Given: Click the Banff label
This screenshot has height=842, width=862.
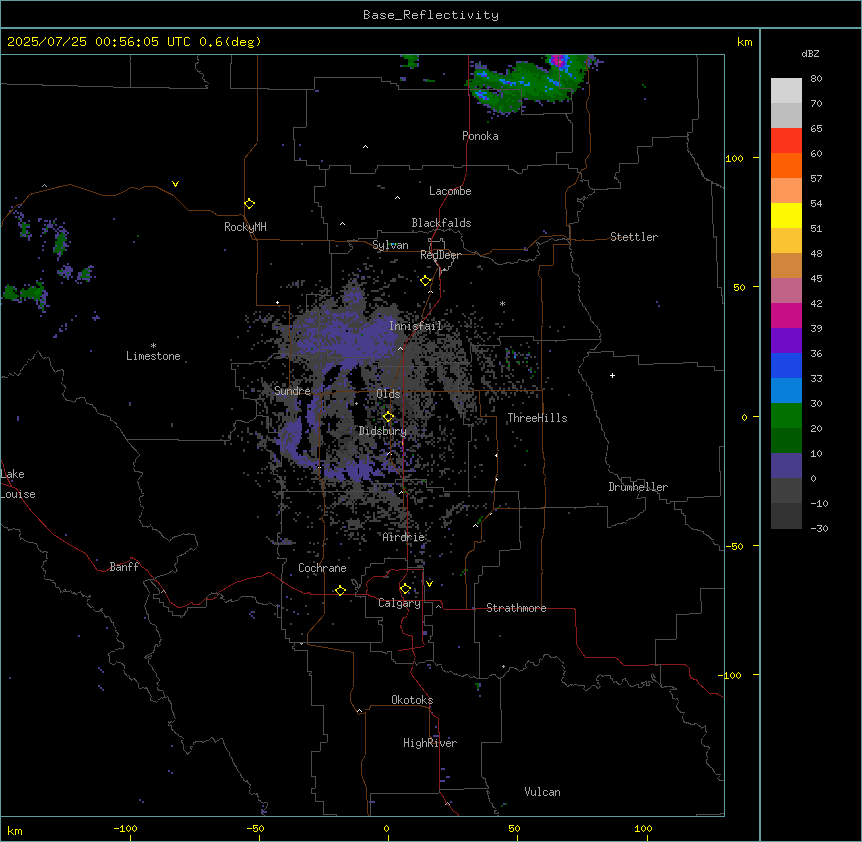Looking at the screenshot, I should (x=124, y=567).
